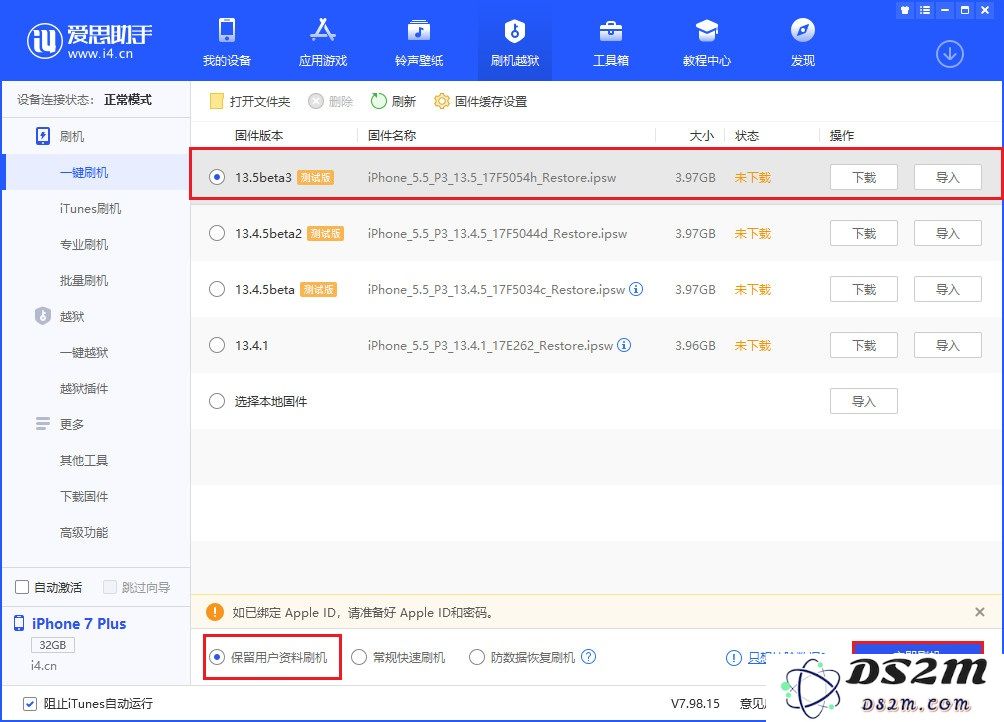The width and height of the screenshot is (1004, 722).
Task: Open the 应用游戏 tab
Action: (323, 42)
